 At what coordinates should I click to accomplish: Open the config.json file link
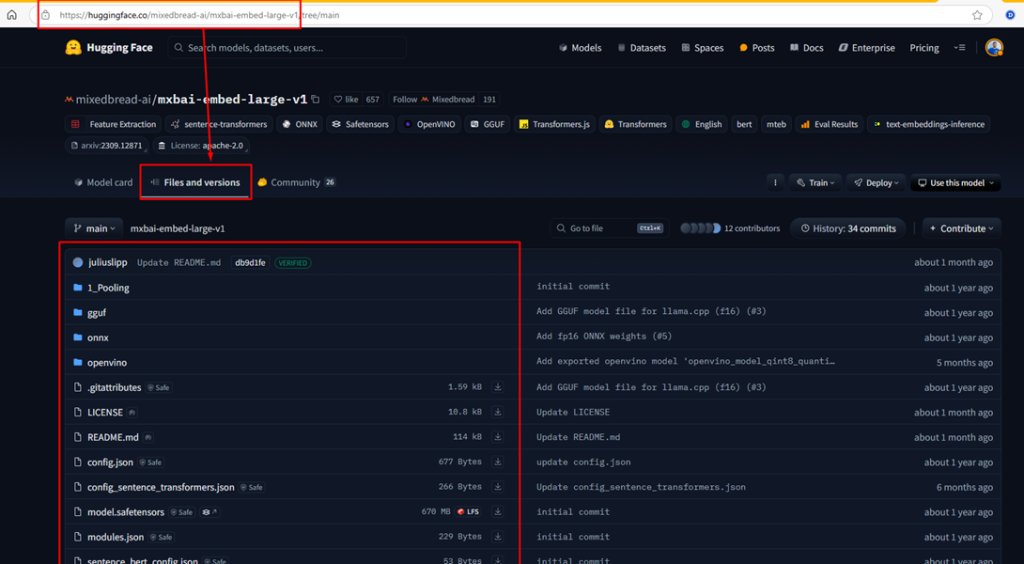click(110, 463)
